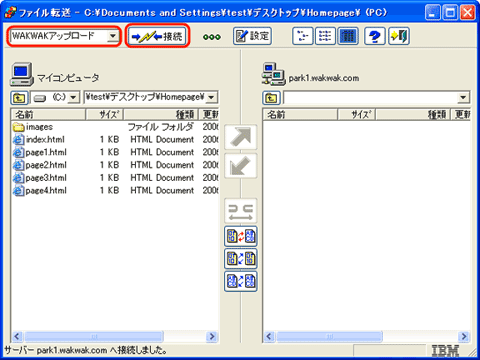The width and height of the screenshot is (480, 360).
Task: Open the 設定 settings button
Action: [252, 36]
